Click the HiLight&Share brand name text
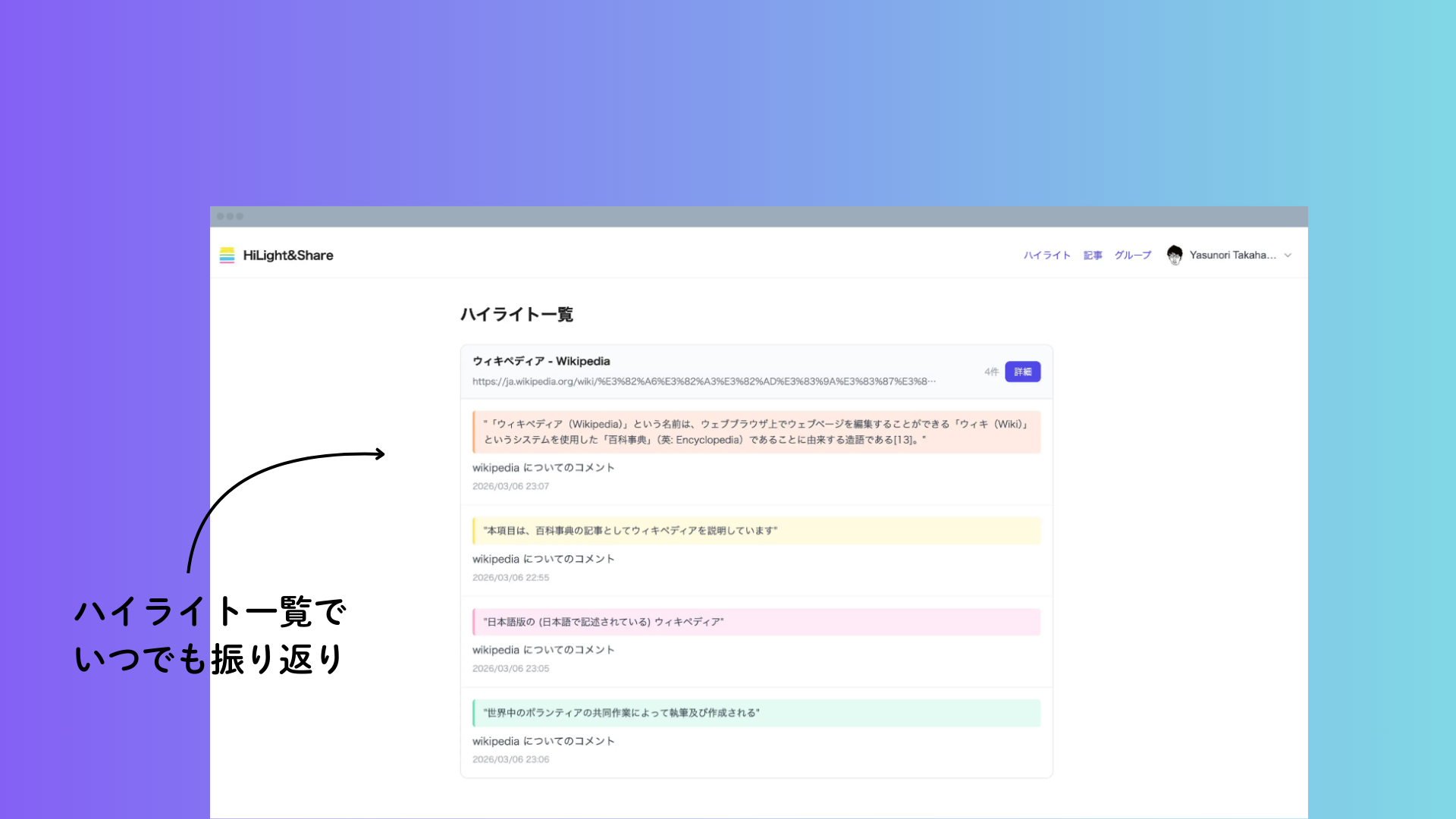 [x=288, y=256]
